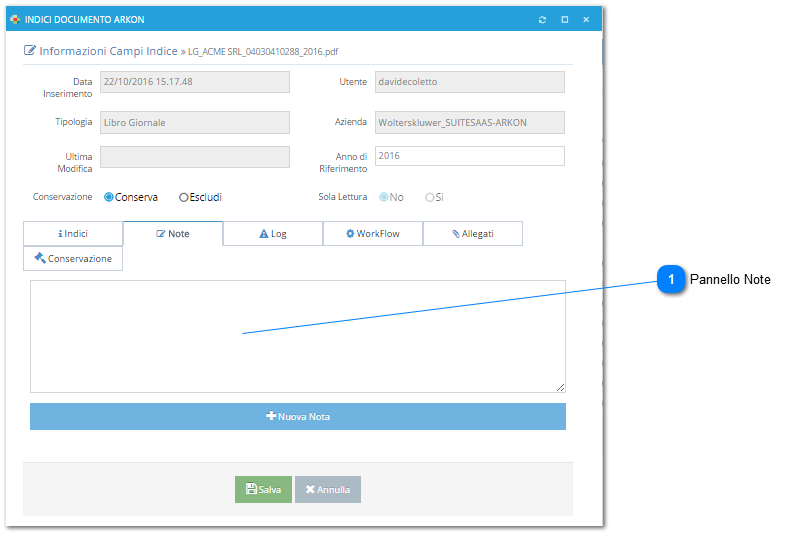Save changes with the Salva button
787x535 pixels.
(x=264, y=489)
